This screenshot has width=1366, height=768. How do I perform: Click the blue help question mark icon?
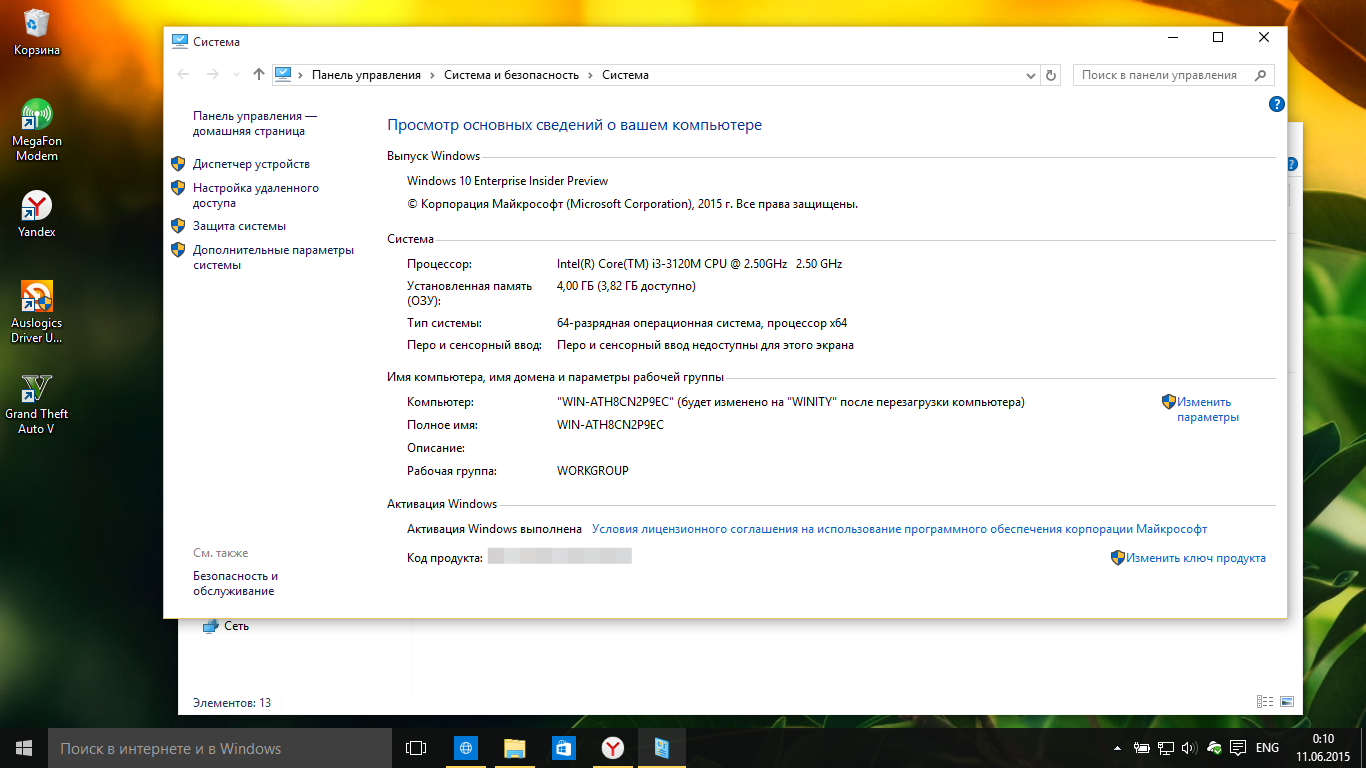click(1276, 104)
